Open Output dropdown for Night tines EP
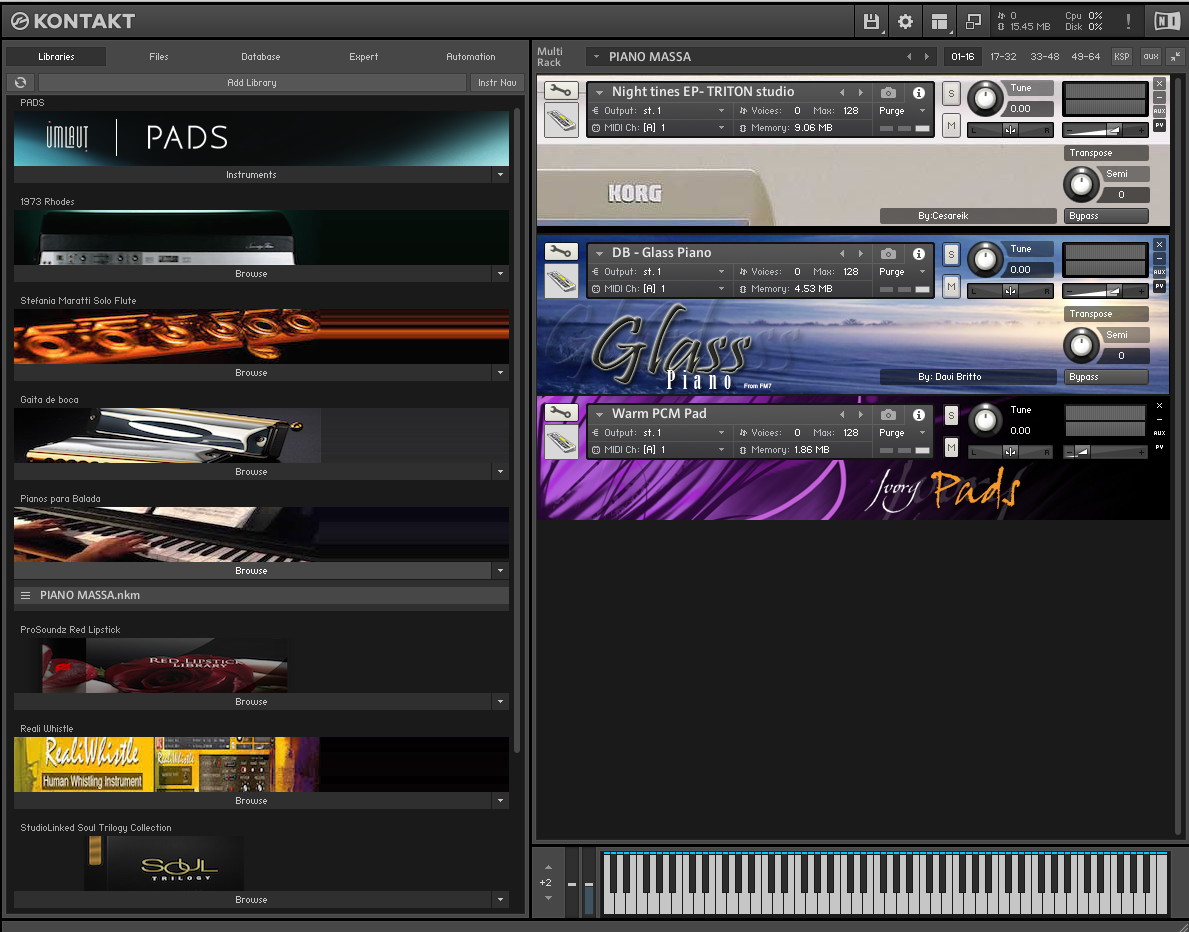The image size is (1189, 932). click(721, 111)
